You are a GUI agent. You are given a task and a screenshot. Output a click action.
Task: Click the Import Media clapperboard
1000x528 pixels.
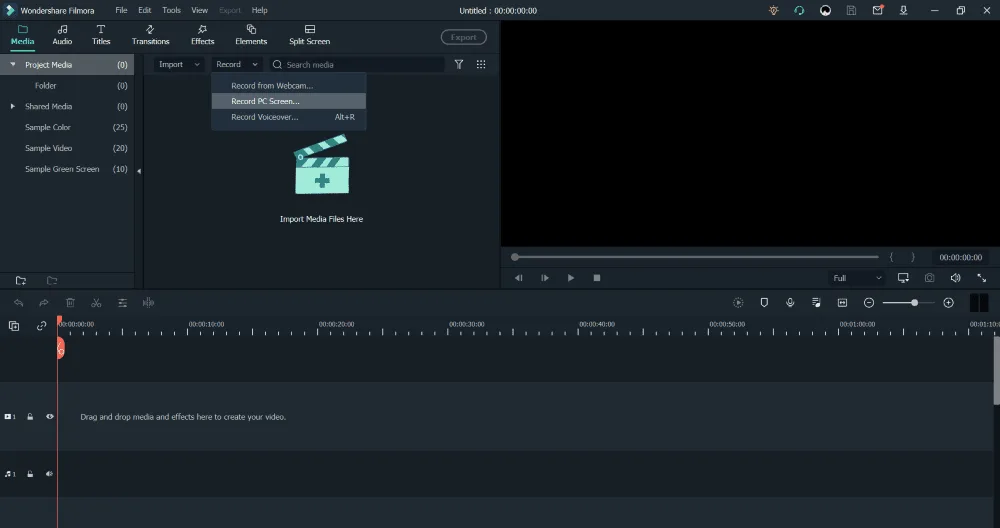321,164
